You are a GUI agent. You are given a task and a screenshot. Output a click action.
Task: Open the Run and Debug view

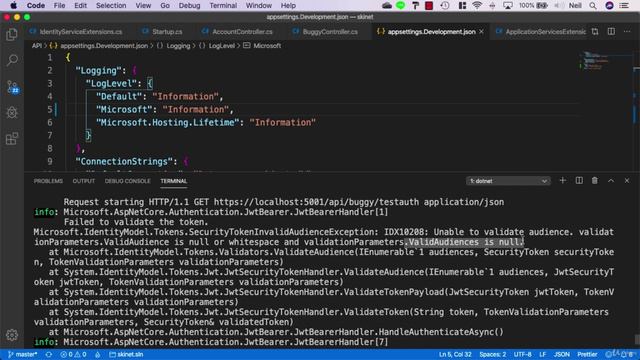click(x=12, y=112)
